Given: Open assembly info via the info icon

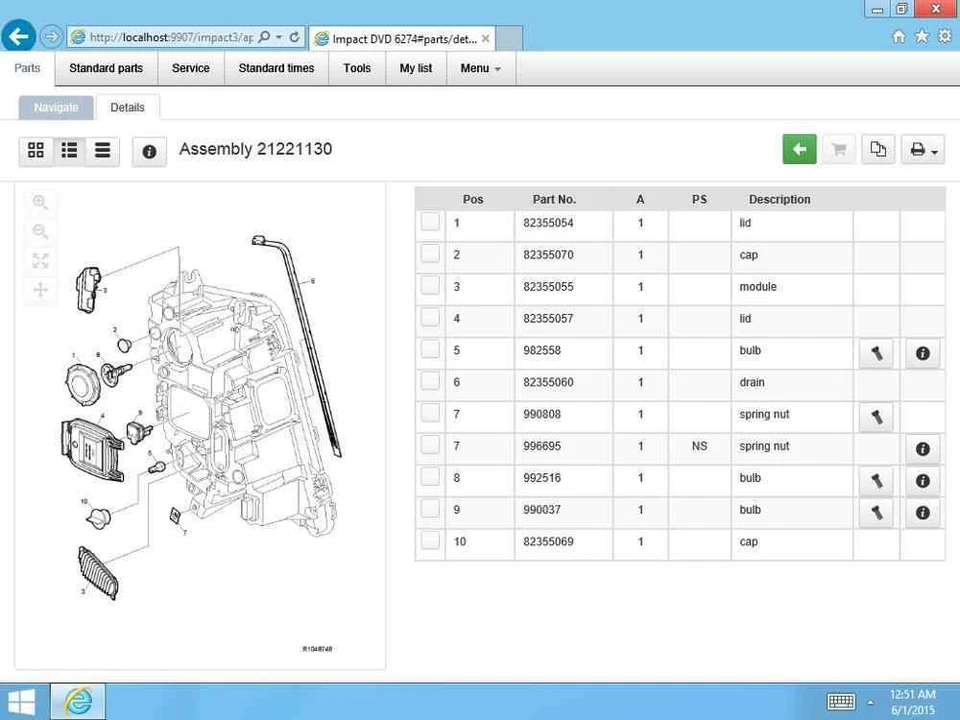Looking at the screenshot, I should pyautogui.click(x=148, y=151).
